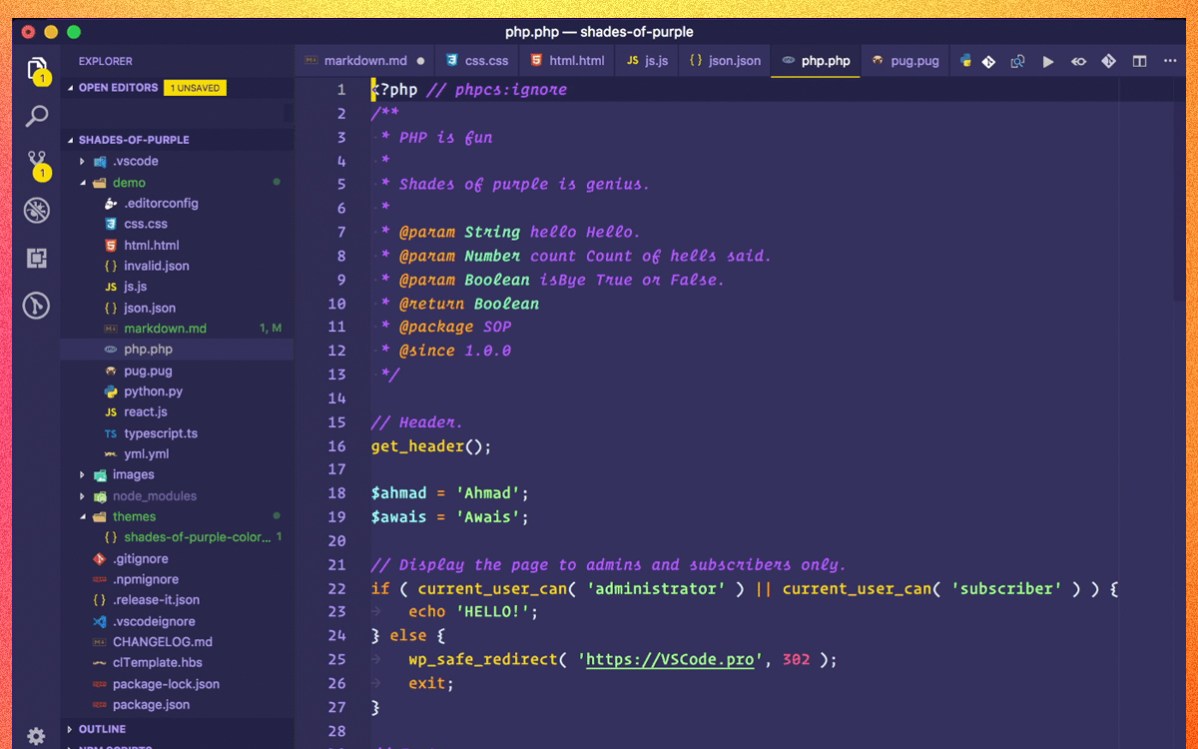Expand the images folder

(83, 475)
